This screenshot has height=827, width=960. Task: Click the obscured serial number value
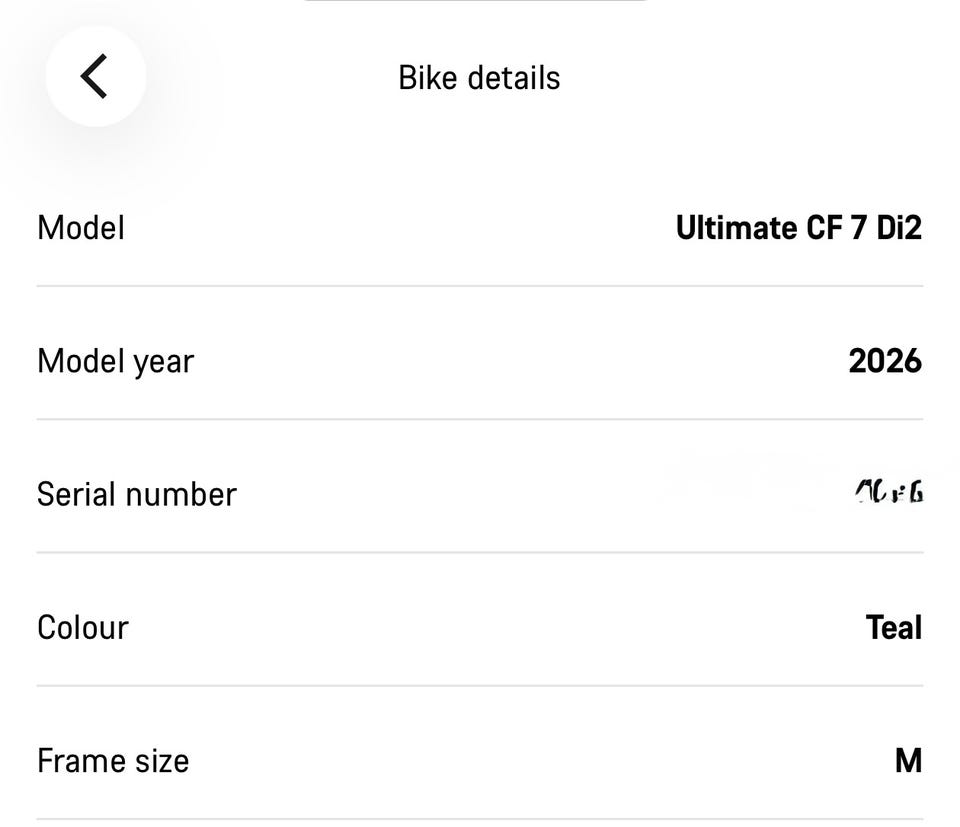coord(888,492)
